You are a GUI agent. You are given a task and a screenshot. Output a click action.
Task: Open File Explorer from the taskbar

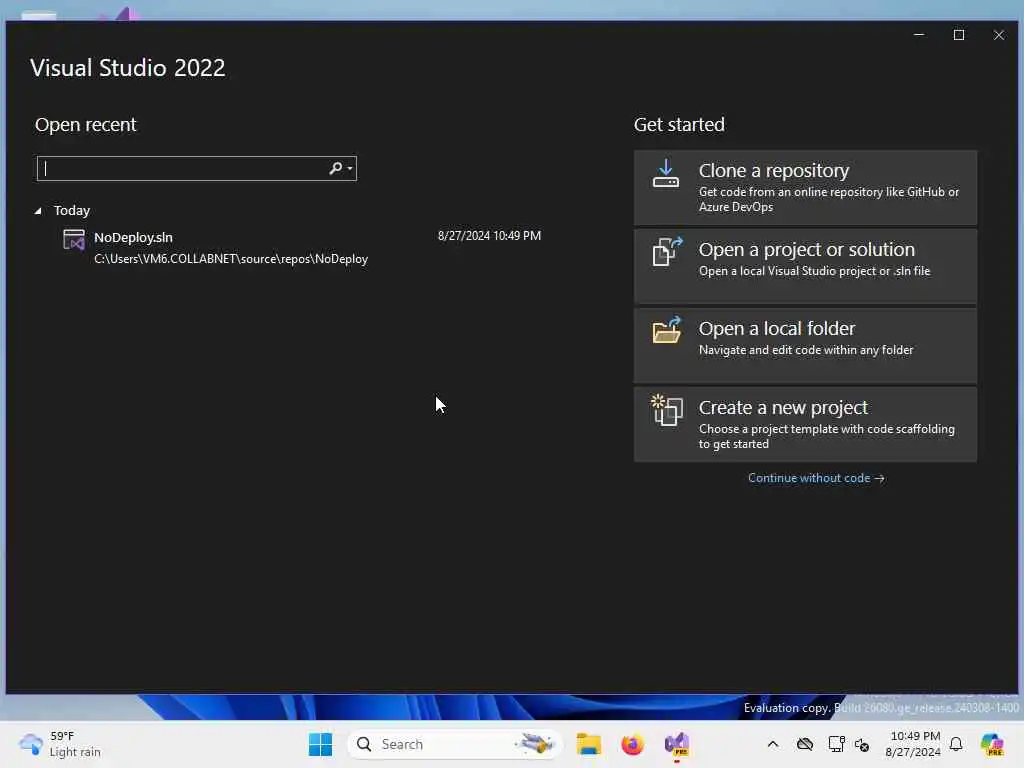coord(588,744)
